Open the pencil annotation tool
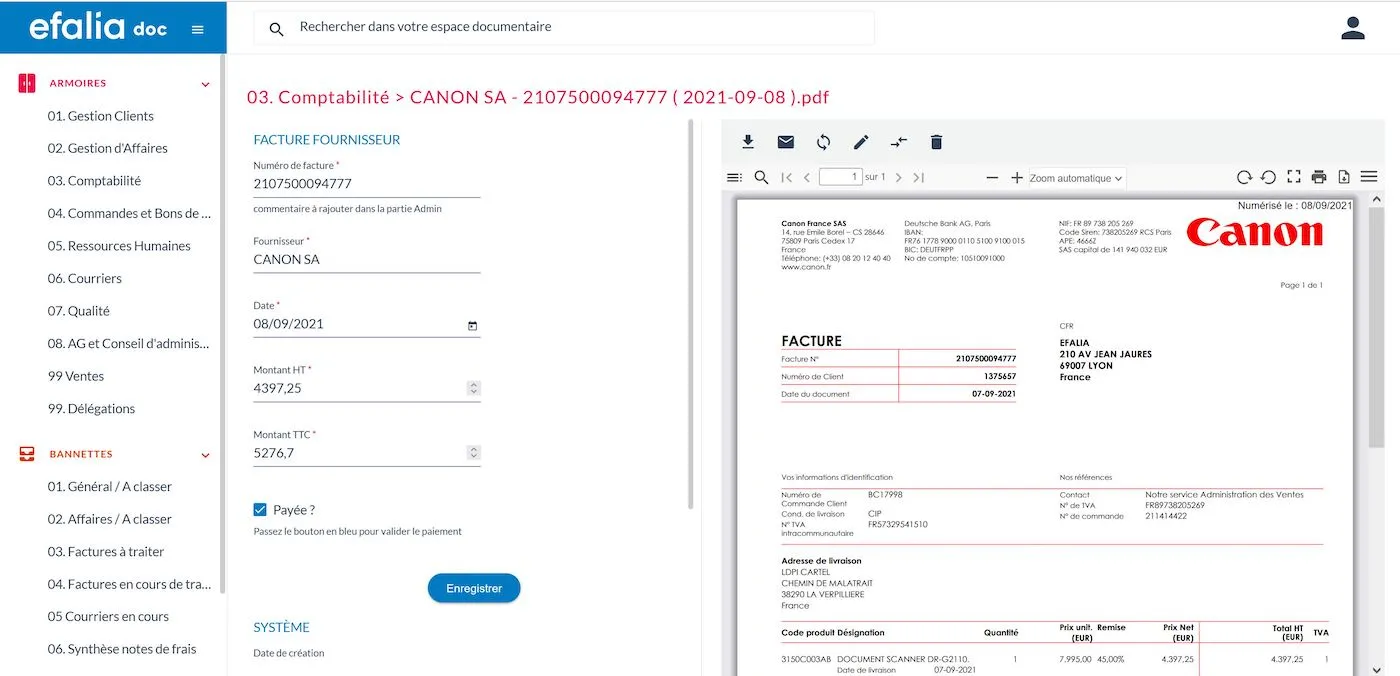 click(860, 142)
